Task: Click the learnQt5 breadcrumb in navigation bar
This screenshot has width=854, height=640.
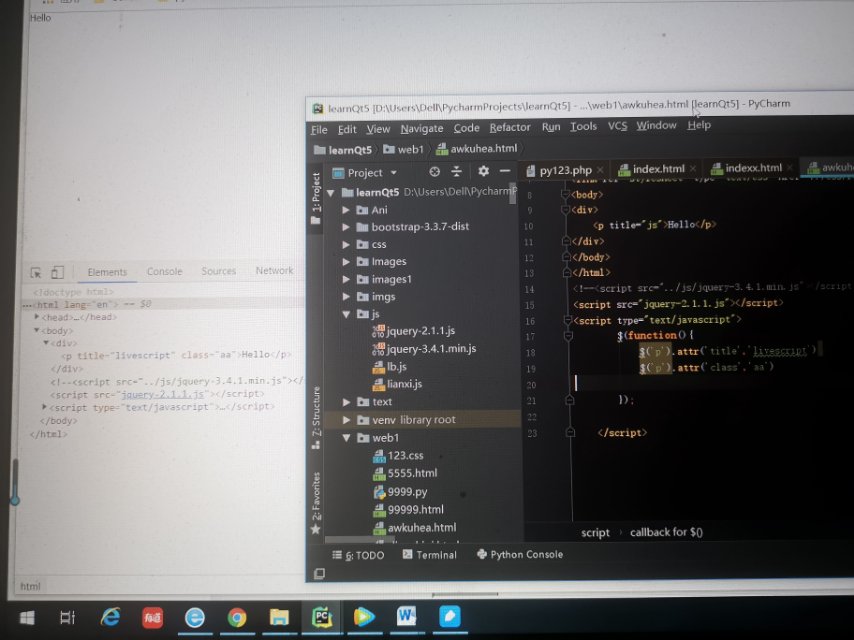Action: click(x=343, y=150)
